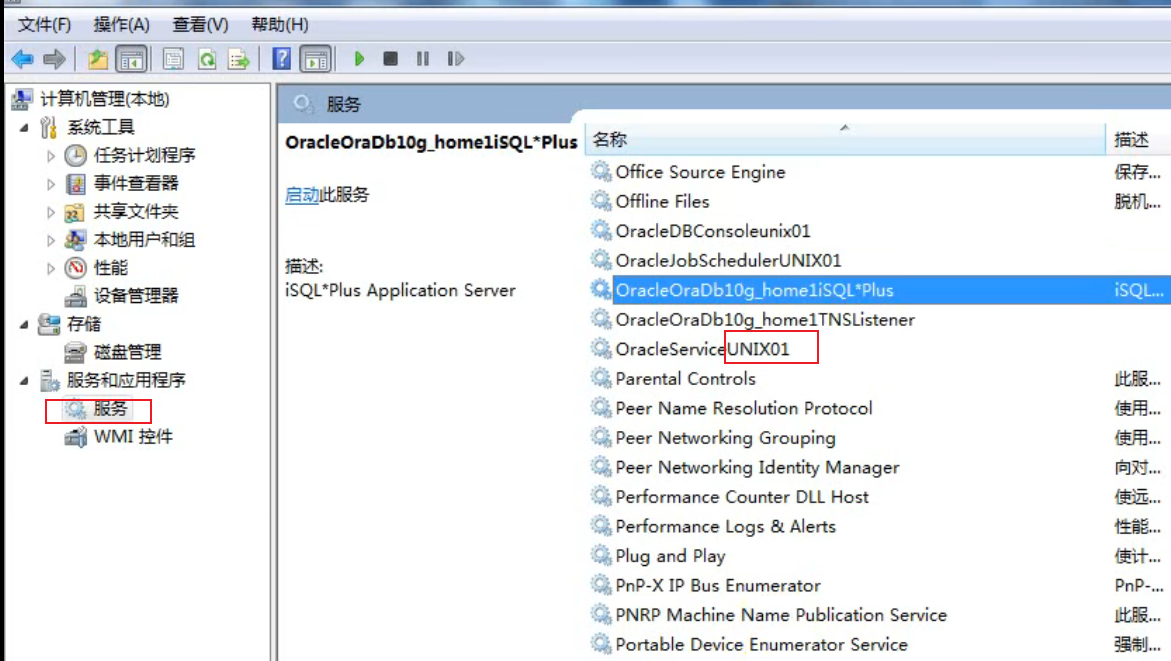
Task: Click the Refresh toolbar icon
Action: [207, 59]
